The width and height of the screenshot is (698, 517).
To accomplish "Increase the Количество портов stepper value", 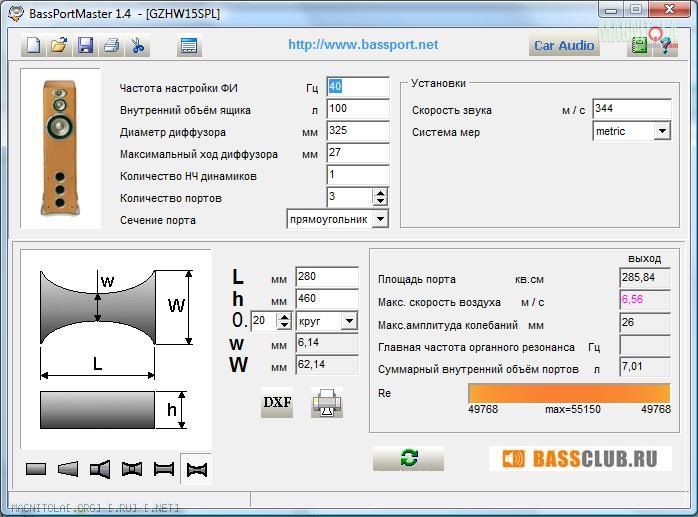I will [x=380, y=193].
